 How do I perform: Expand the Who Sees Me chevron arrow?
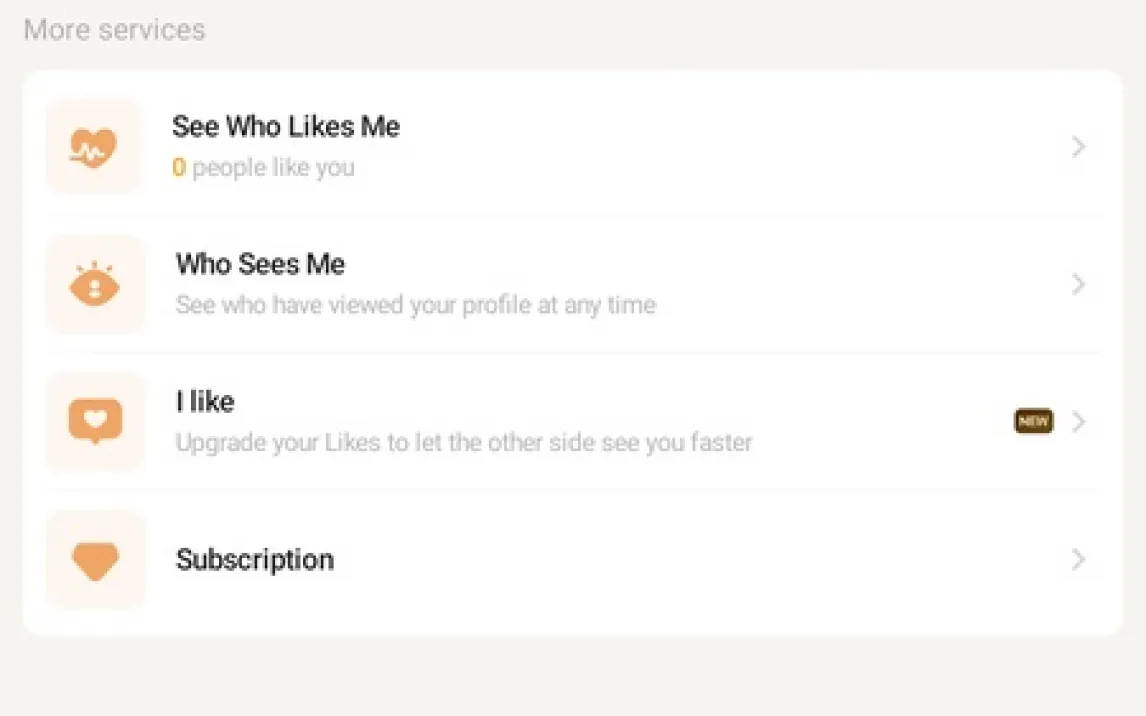pos(1078,285)
